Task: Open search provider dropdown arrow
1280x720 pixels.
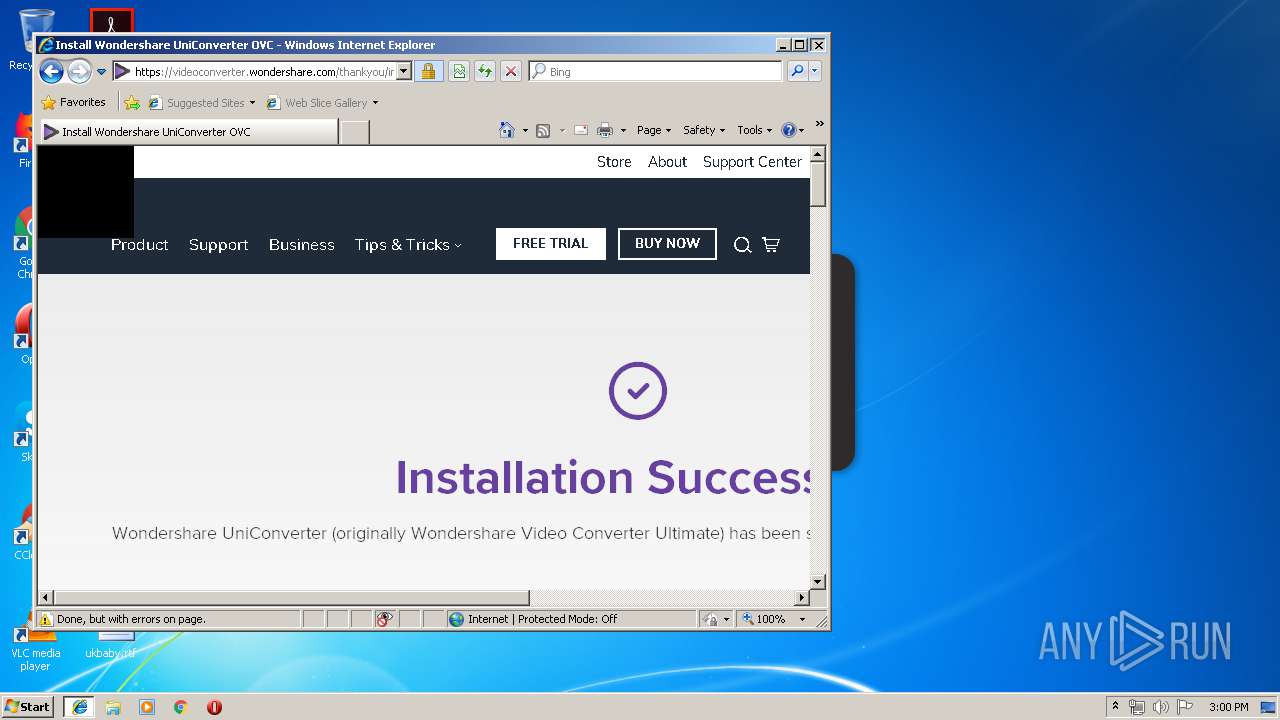Action: coord(815,71)
